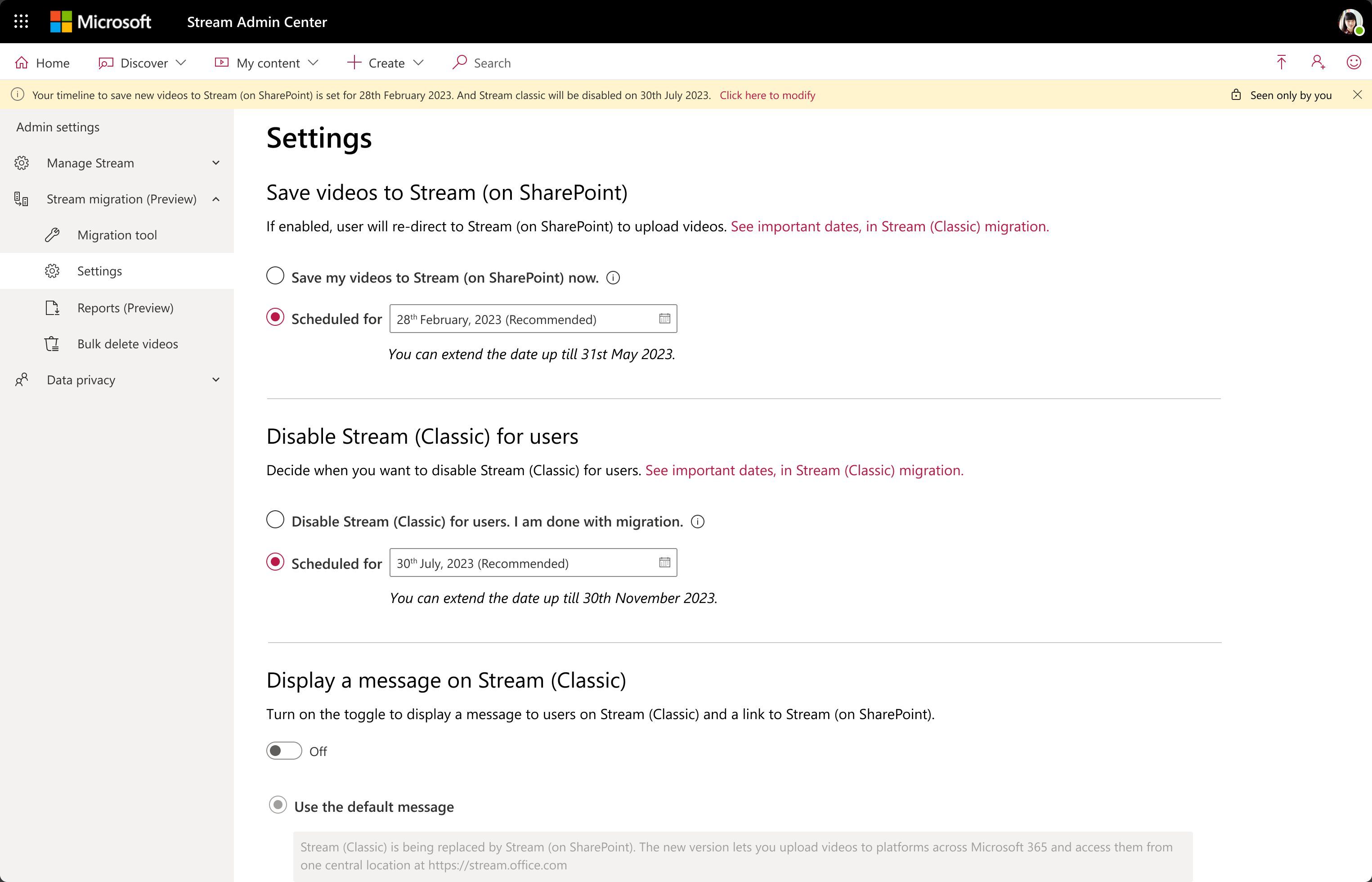This screenshot has width=1372, height=882.
Task: Open calendar picker for 30th July date
Action: click(664, 563)
